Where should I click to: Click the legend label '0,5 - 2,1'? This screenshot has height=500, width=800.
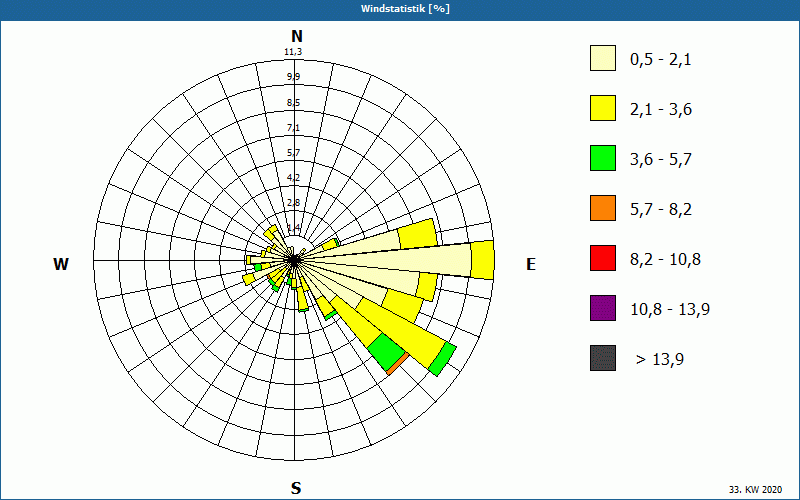click(661, 60)
